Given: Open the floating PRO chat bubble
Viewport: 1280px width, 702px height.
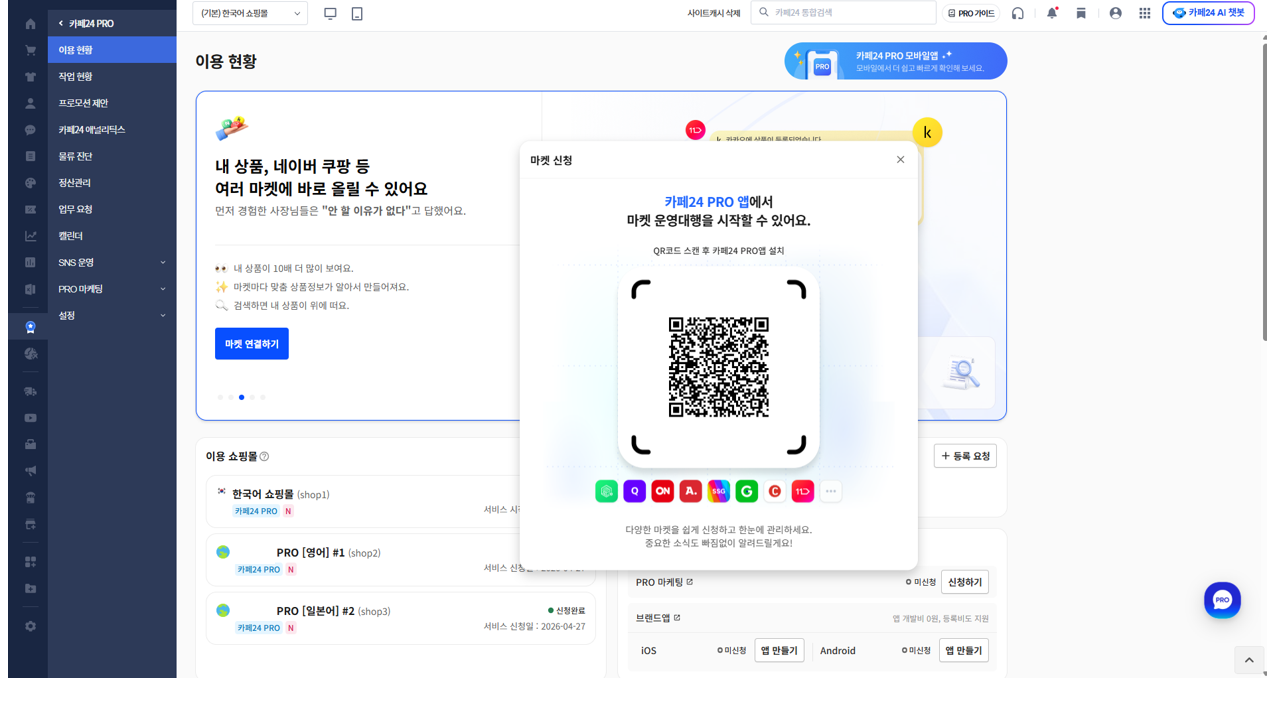Looking at the screenshot, I should 1222,600.
